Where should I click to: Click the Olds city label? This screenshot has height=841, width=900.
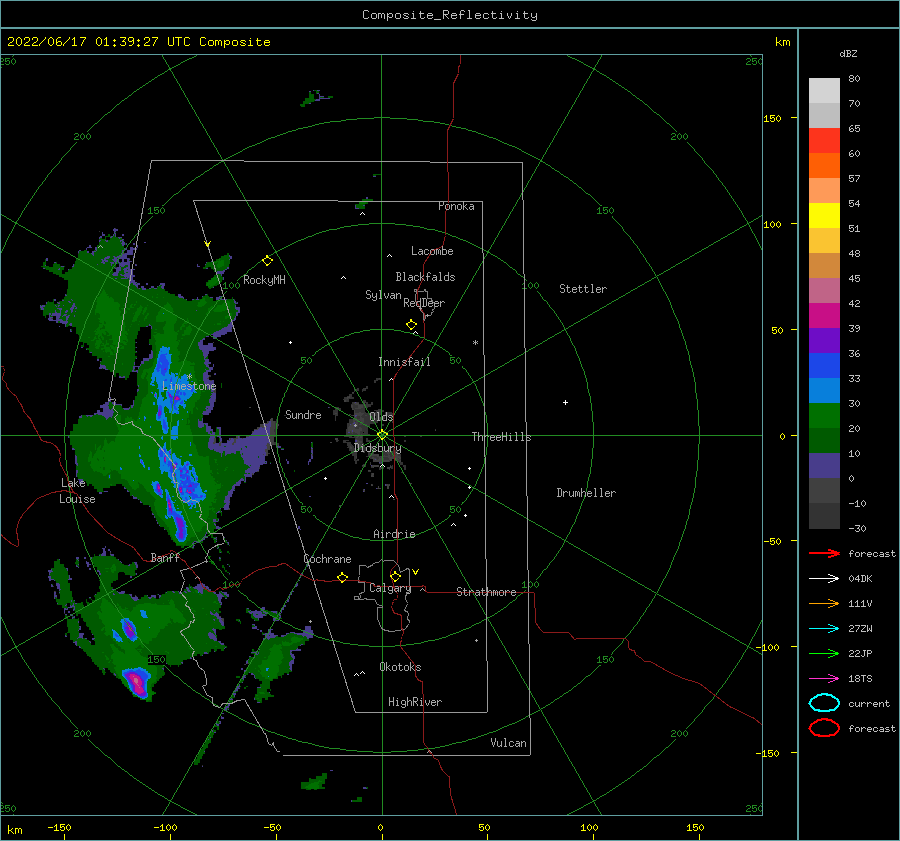[381, 417]
